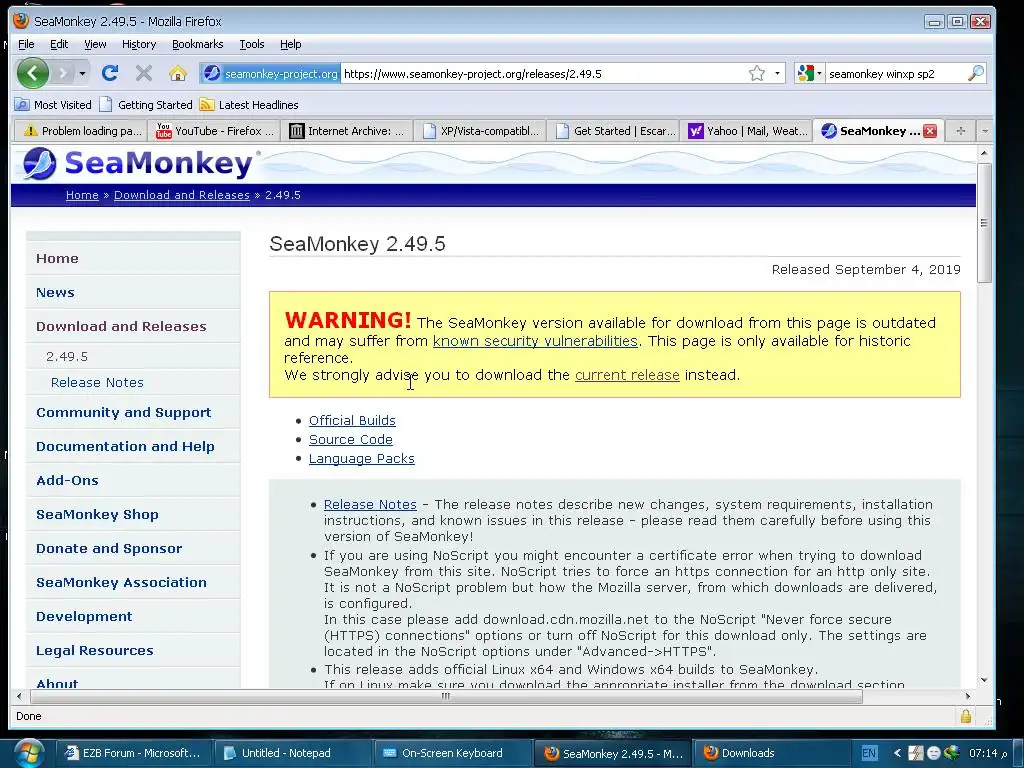Open Legal Resources in the sidebar

click(x=95, y=650)
